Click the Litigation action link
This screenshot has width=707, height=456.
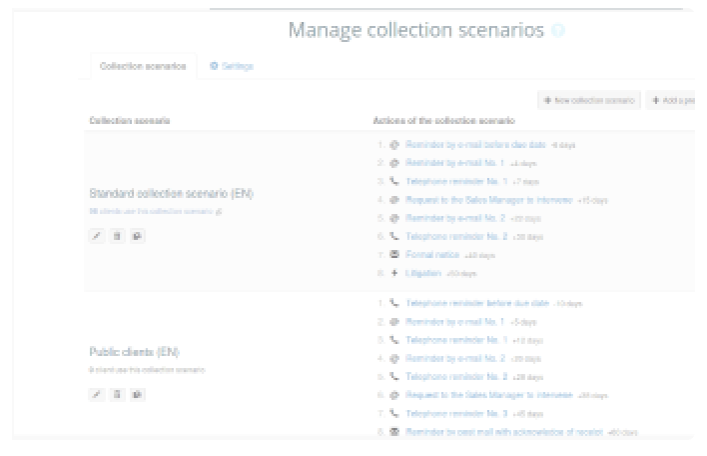(x=425, y=272)
